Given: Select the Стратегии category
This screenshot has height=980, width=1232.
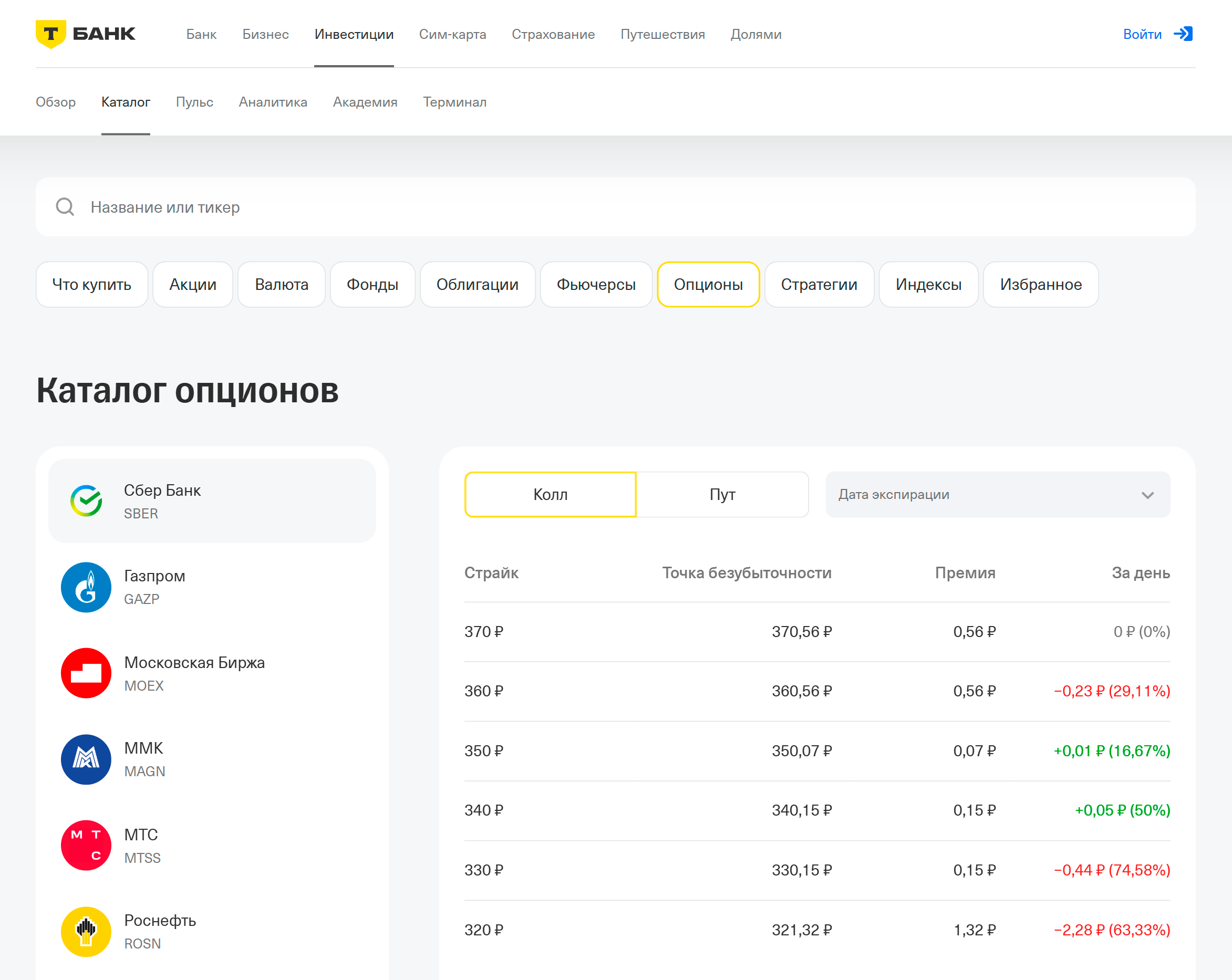Looking at the screenshot, I should point(819,285).
